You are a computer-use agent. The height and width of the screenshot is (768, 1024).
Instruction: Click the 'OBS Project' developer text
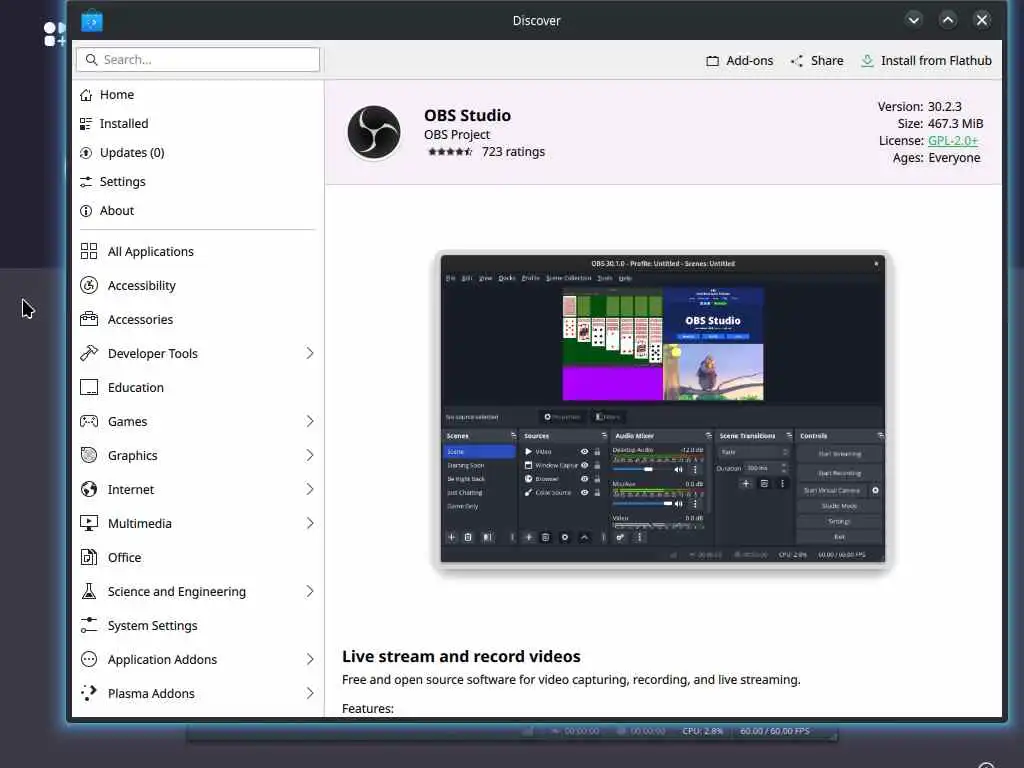click(456, 135)
